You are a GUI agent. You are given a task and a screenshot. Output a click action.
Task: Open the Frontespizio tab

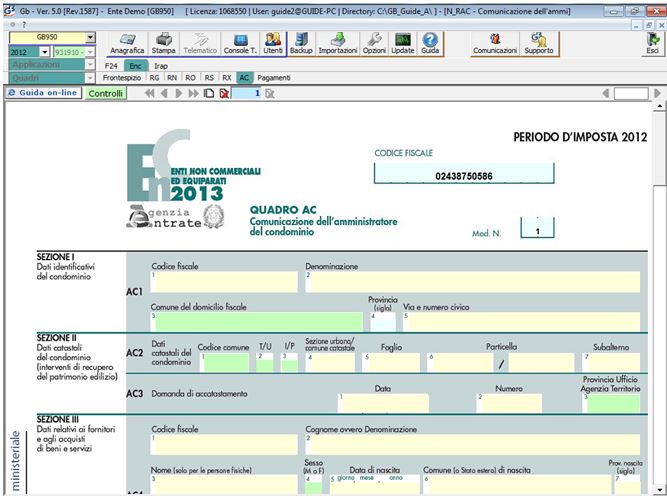point(122,78)
